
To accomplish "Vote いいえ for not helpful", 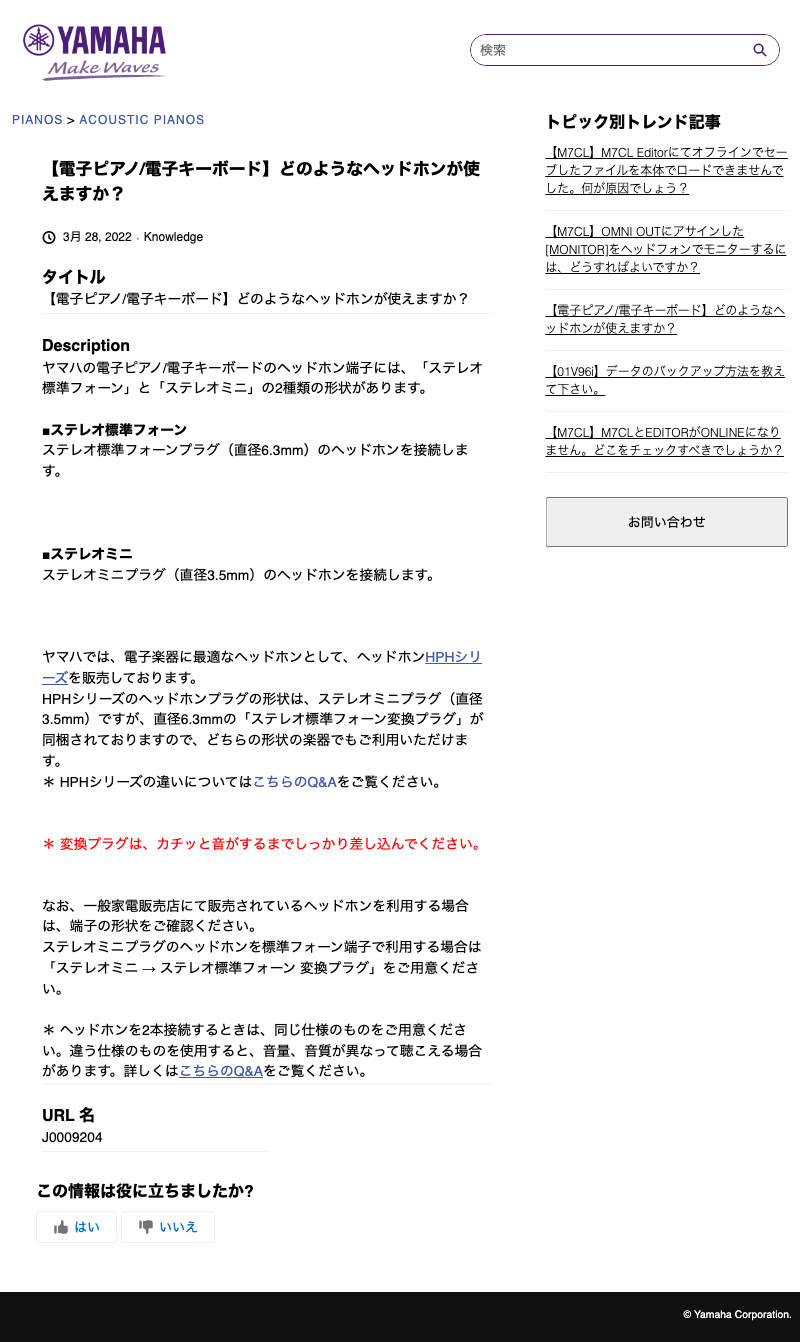I will click(x=168, y=1227).
